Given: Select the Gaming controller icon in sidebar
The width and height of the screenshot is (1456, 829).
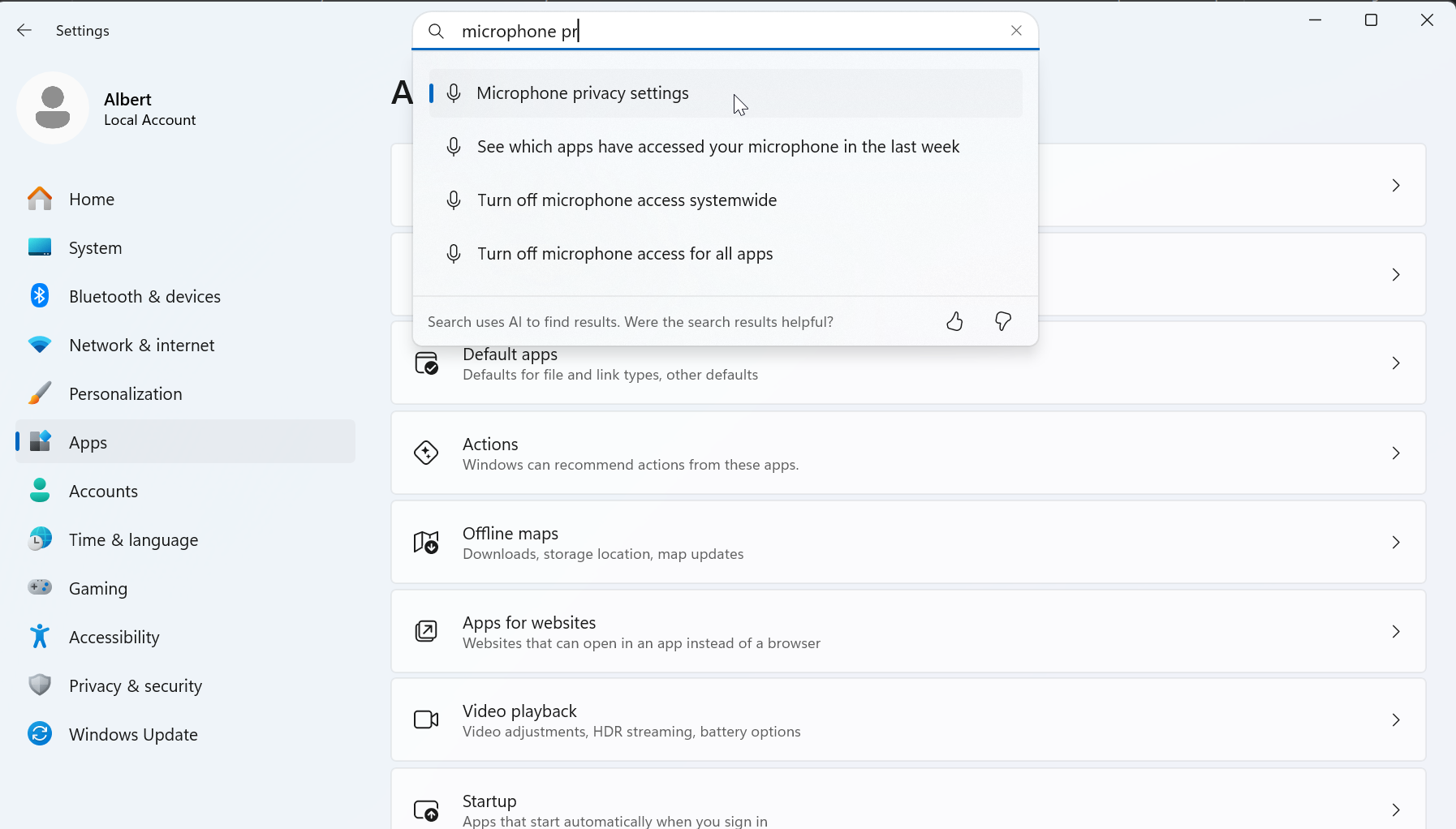Looking at the screenshot, I should [x=40, y=588].
